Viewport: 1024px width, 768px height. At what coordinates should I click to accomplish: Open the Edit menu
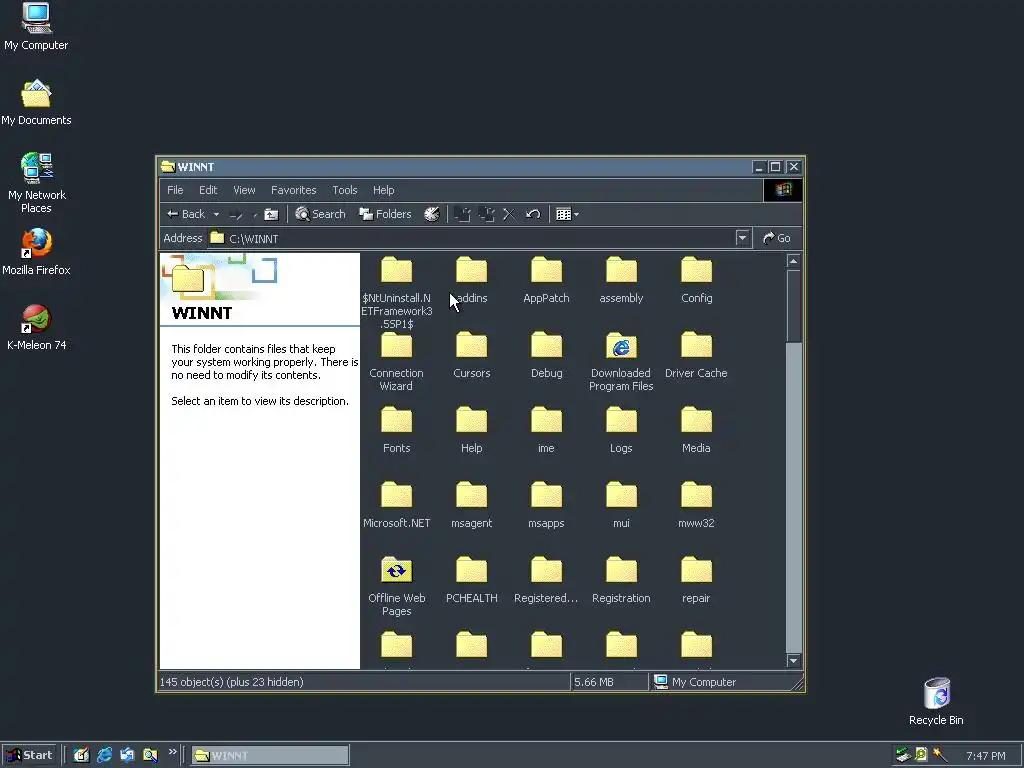click(x=208, y=190)
